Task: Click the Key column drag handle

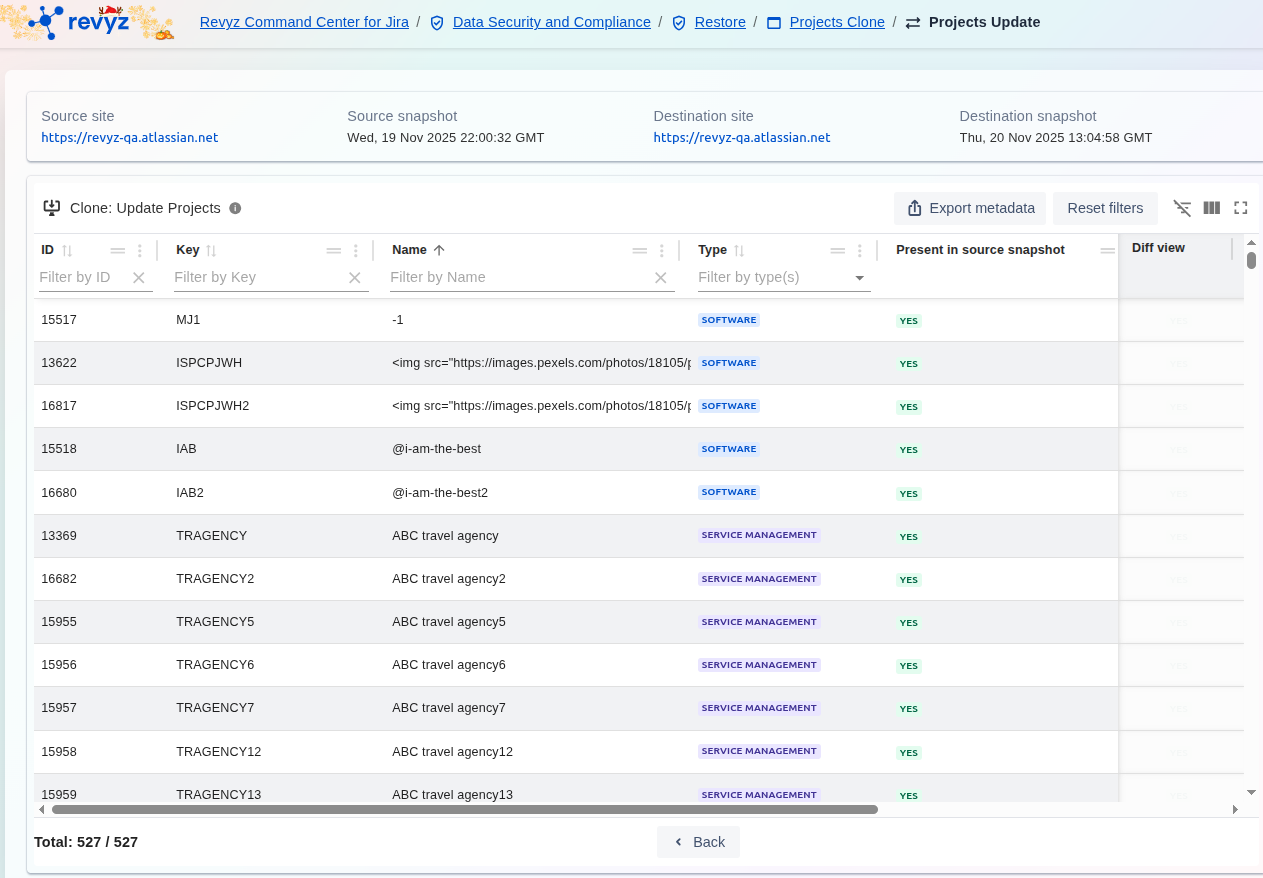Action: [334, 251]
